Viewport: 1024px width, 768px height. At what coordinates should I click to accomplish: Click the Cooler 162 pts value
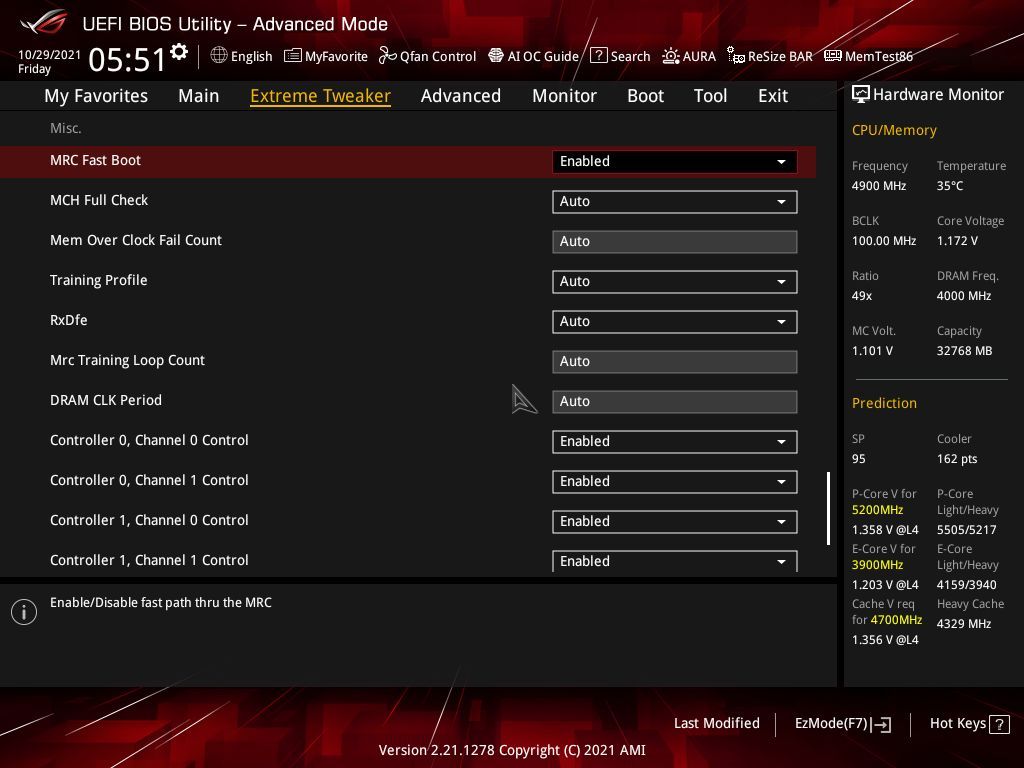957,458
